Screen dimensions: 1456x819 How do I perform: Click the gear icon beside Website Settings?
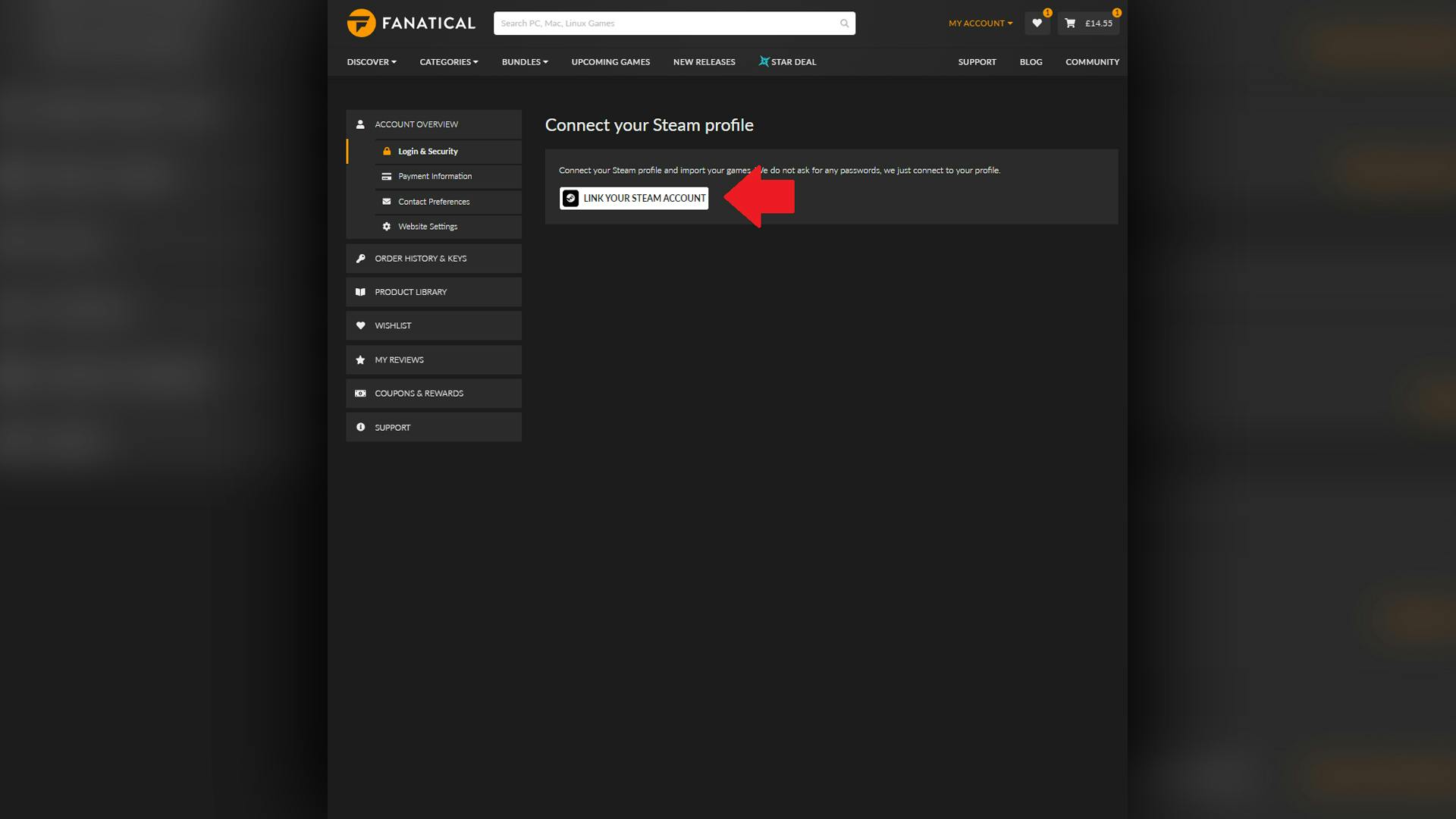387,226
